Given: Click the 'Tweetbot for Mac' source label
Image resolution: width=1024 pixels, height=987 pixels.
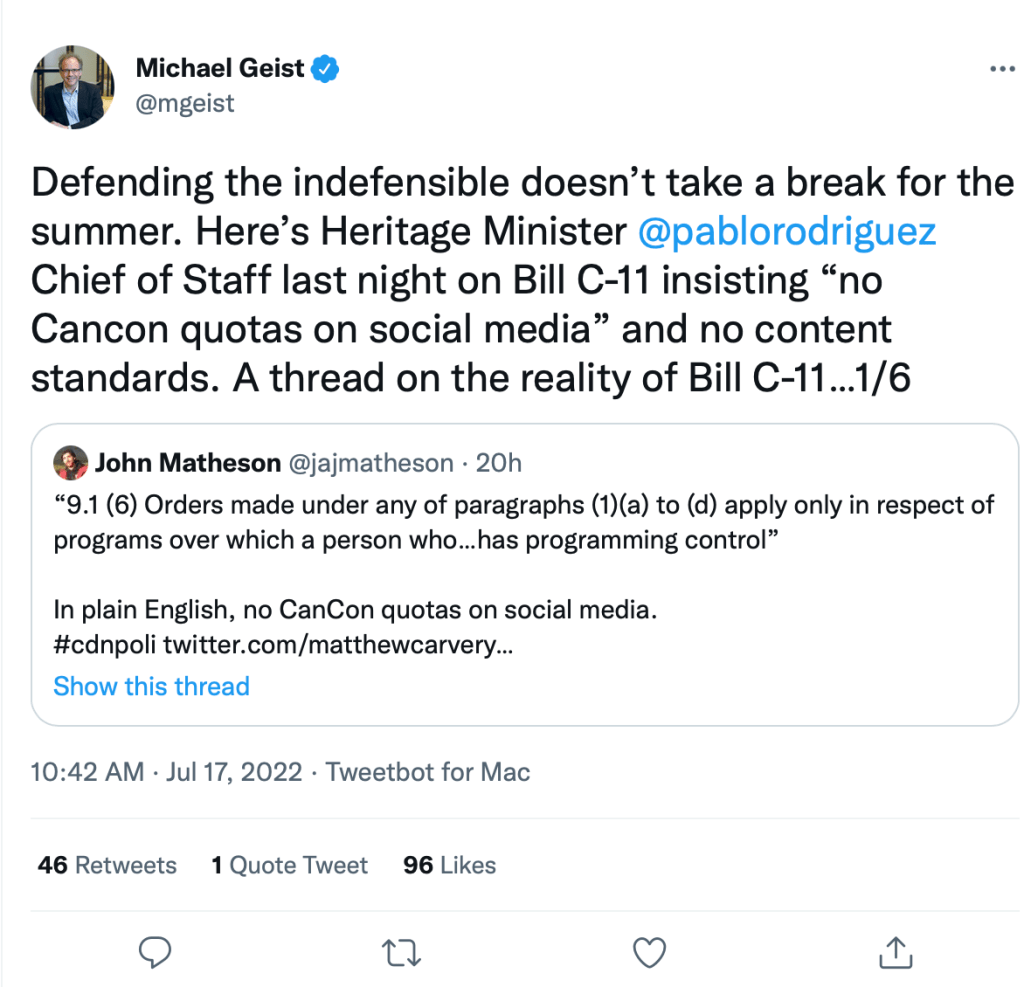Looking at the screenshot, I should click(x=428, y=772).
